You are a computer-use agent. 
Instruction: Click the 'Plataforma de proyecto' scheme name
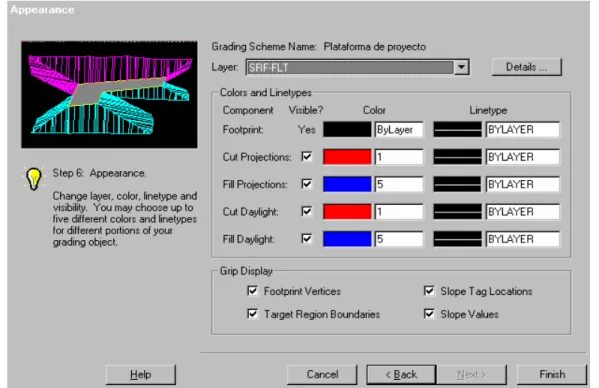pos(375,47)
